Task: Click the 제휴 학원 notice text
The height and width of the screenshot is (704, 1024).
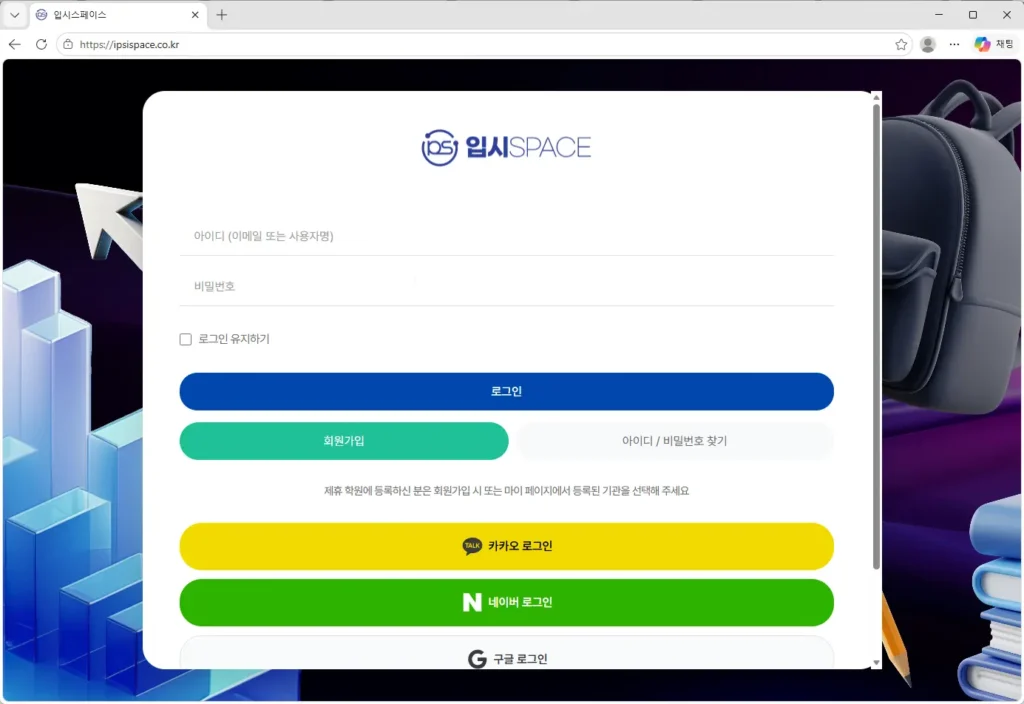Action: pyautogui.click(x=506, y=490)
